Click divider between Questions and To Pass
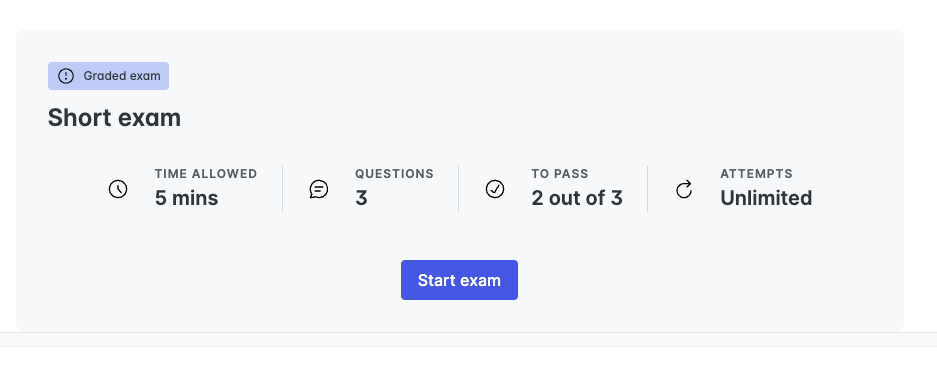 (458, 189)
